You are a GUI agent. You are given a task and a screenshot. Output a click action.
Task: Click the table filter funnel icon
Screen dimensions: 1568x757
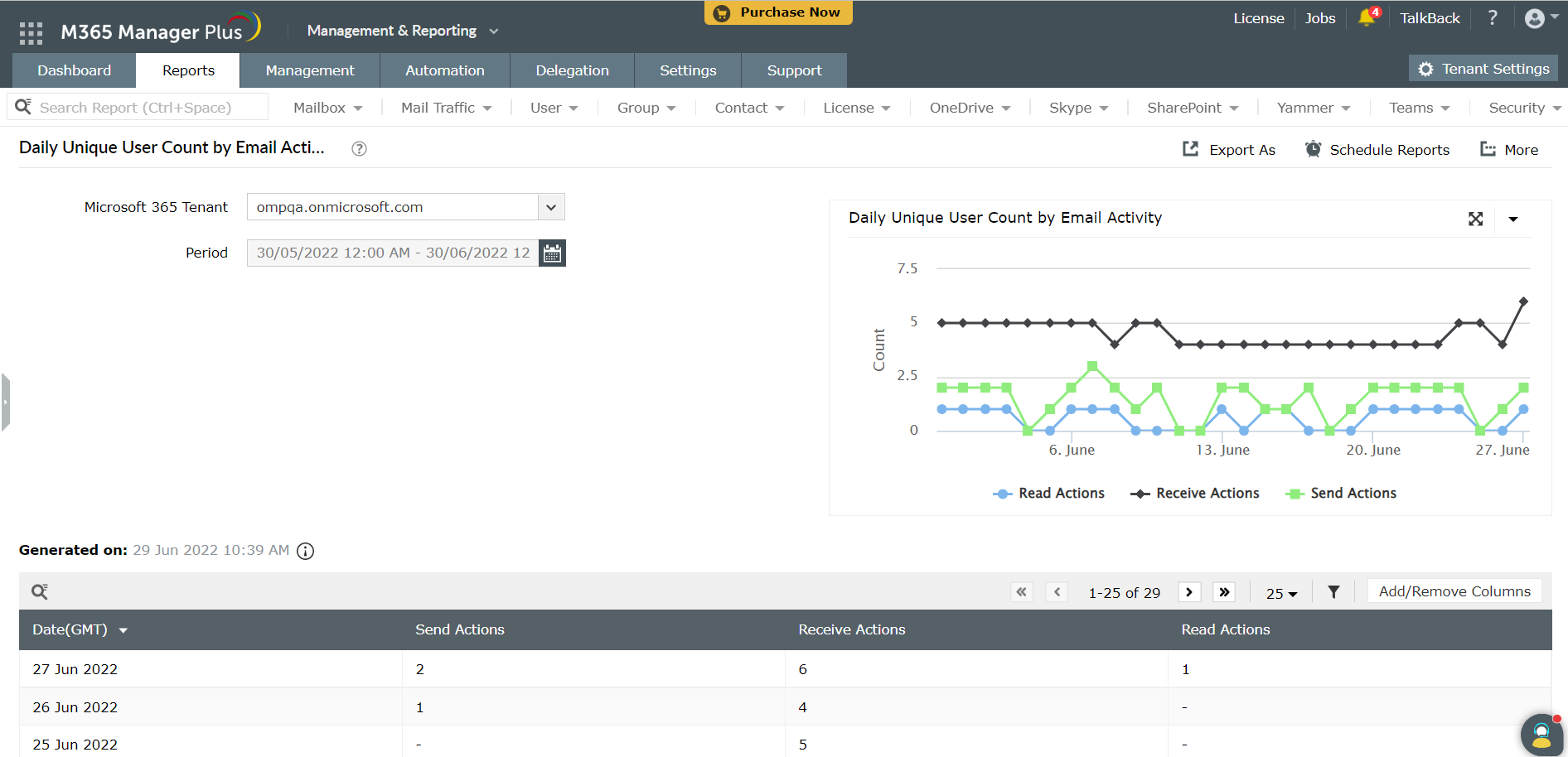pyautogui.click(x=1333, y=592)
